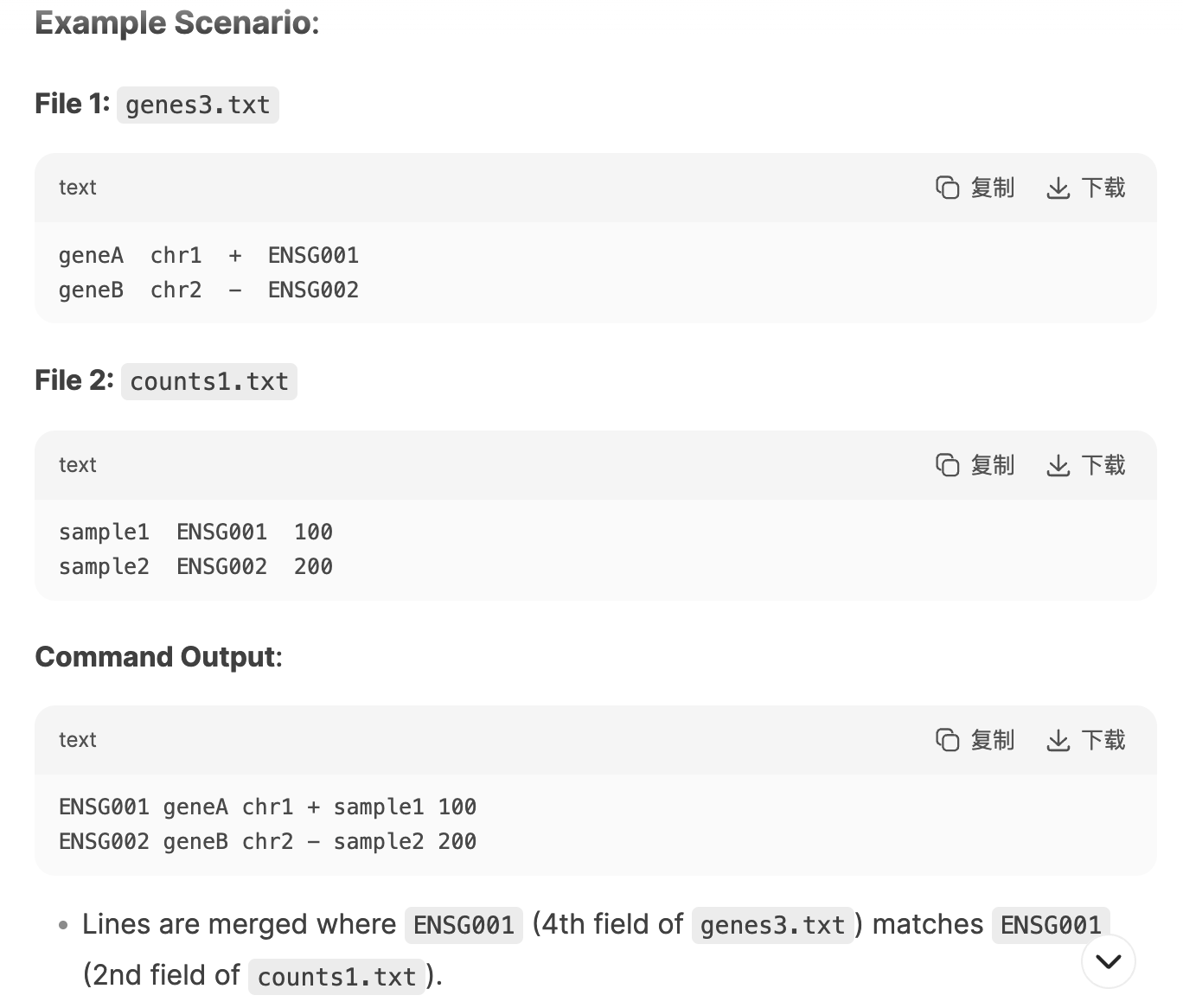
Task: Click inline code genes3.txt next to File 1
Action: point(198,105)
